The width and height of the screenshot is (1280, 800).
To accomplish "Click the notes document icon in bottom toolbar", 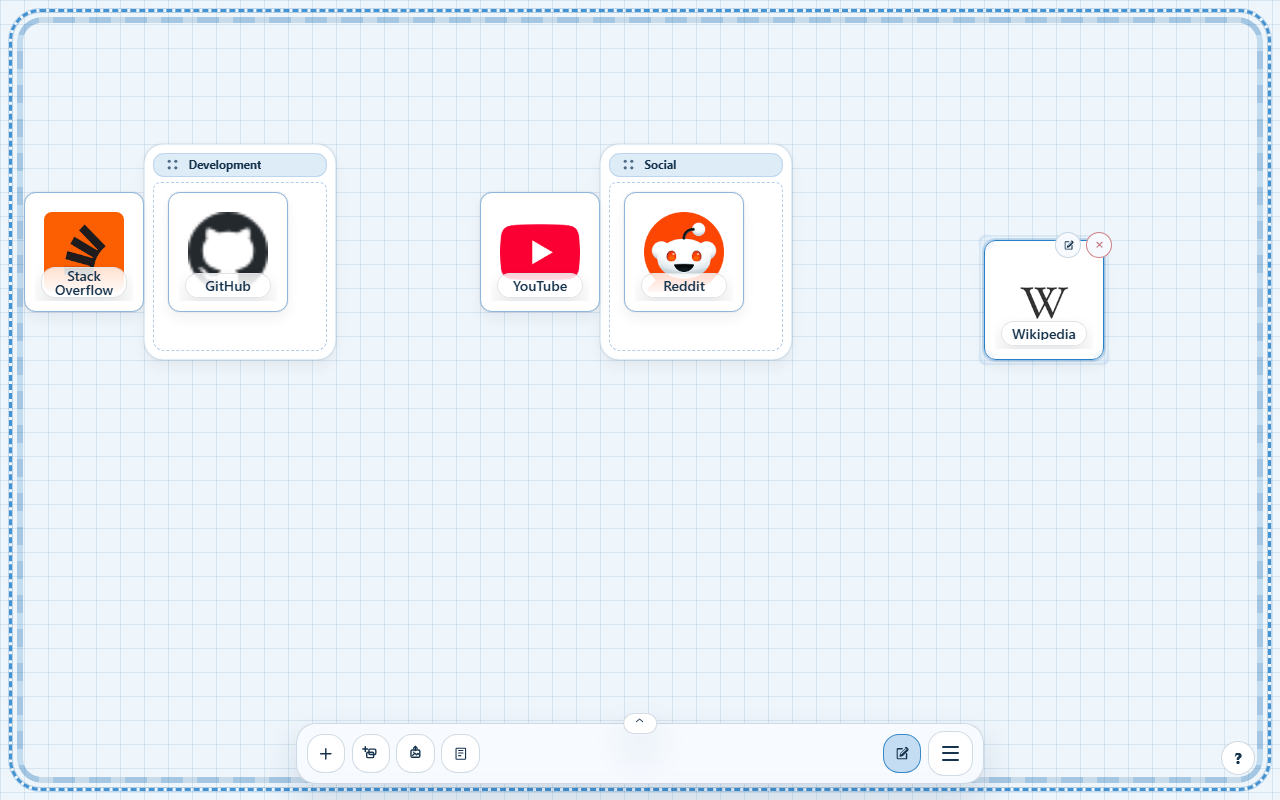I will (461, 753).
